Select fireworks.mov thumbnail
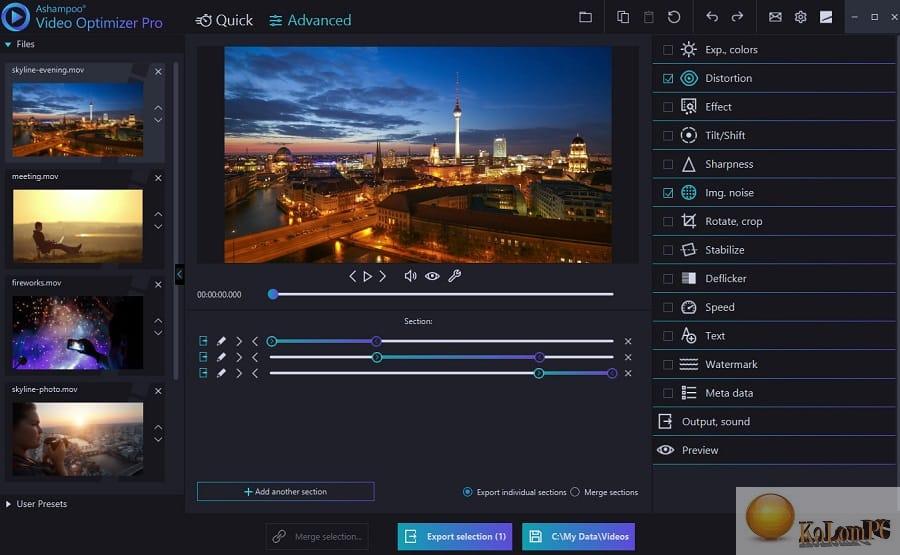Screen dimensions: 900x555 pos(77,332)
